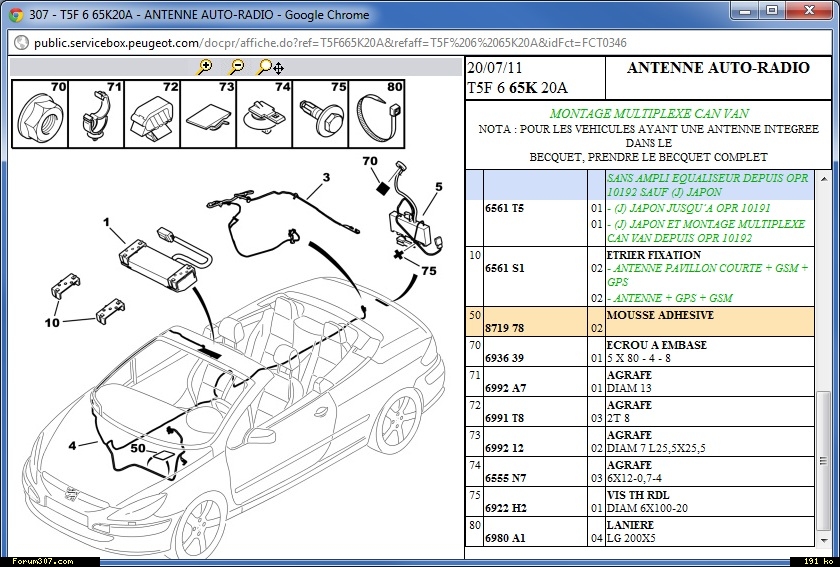Click index number 10 in parts table

point(475,255)
